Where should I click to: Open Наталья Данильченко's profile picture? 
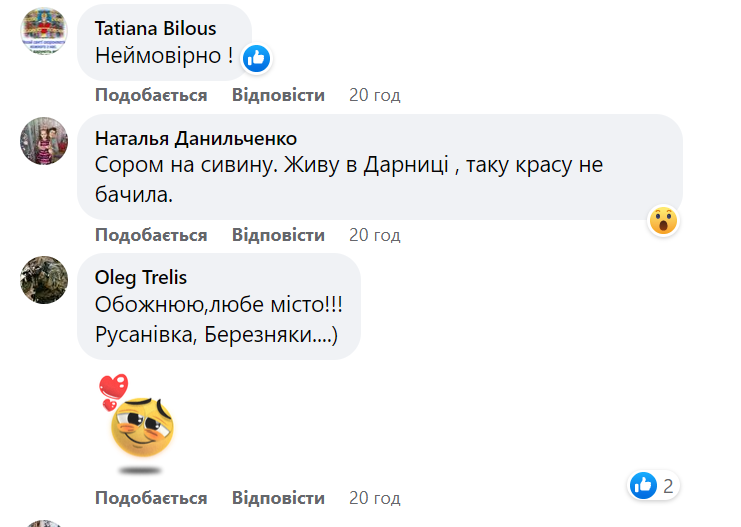(x=44, y=139)
